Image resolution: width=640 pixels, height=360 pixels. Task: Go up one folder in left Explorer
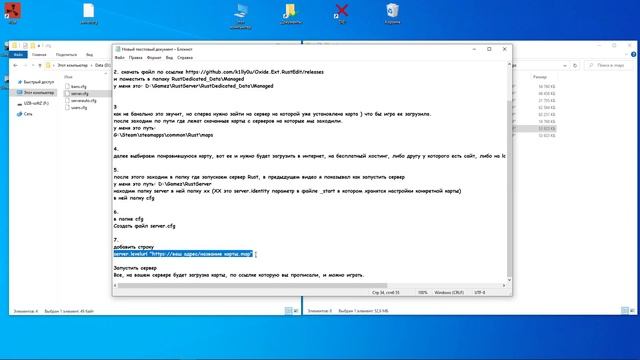pos(40,65)
